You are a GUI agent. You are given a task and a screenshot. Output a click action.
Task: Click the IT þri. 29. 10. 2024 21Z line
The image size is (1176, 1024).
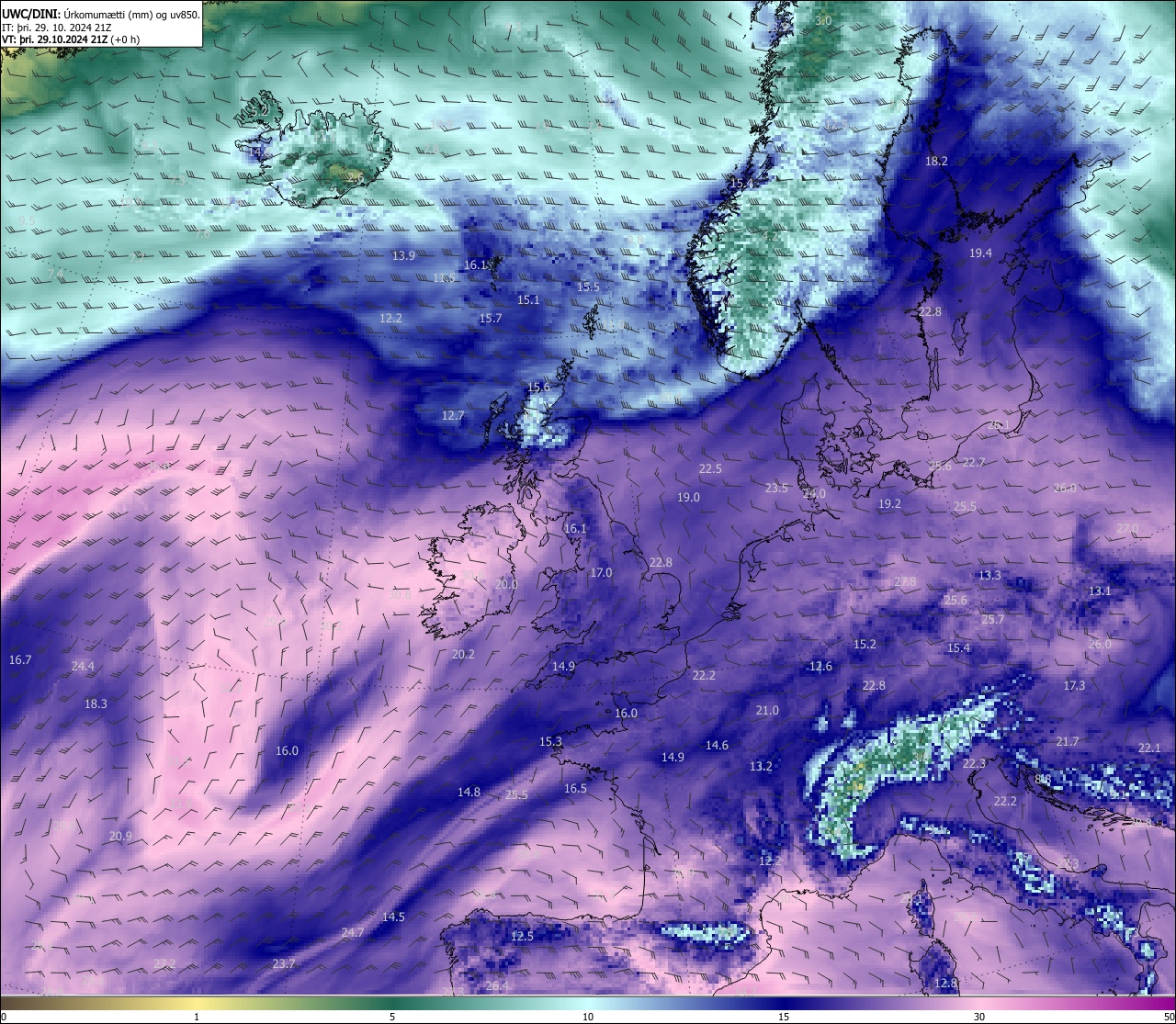click(57, 27)
